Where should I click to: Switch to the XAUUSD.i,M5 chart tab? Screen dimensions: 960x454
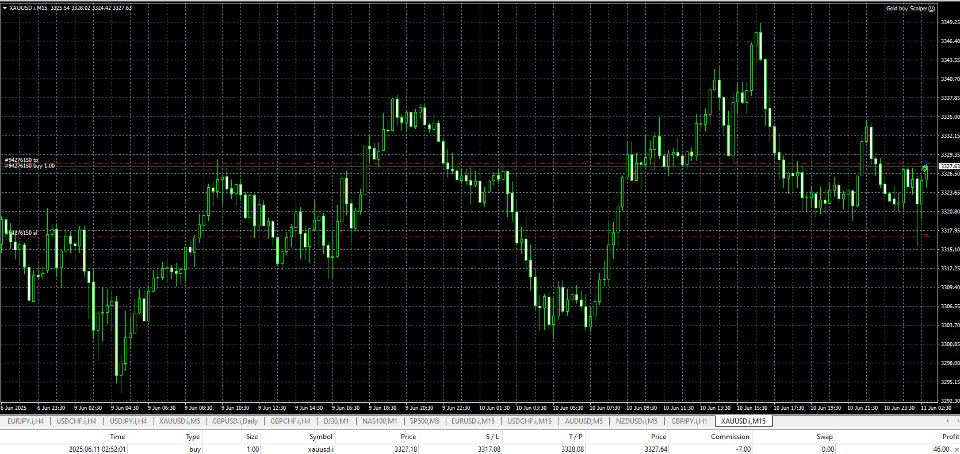coord(180,422)
